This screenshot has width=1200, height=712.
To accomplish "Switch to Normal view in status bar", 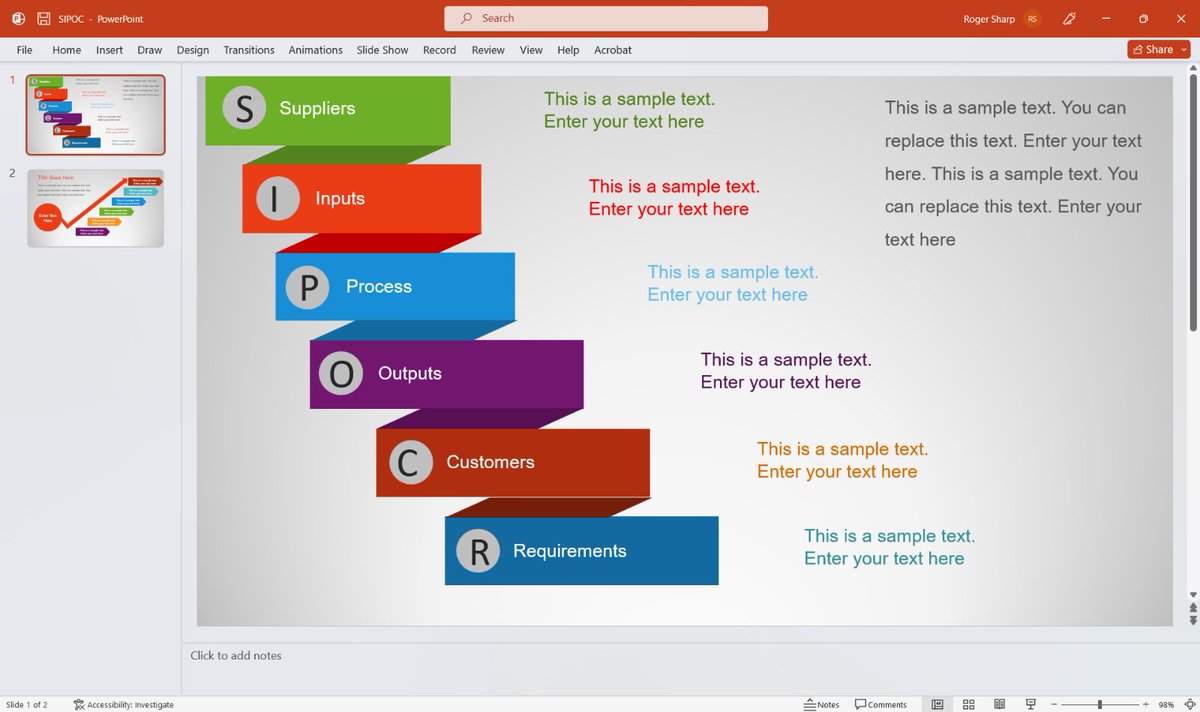I will coord(937,704).
